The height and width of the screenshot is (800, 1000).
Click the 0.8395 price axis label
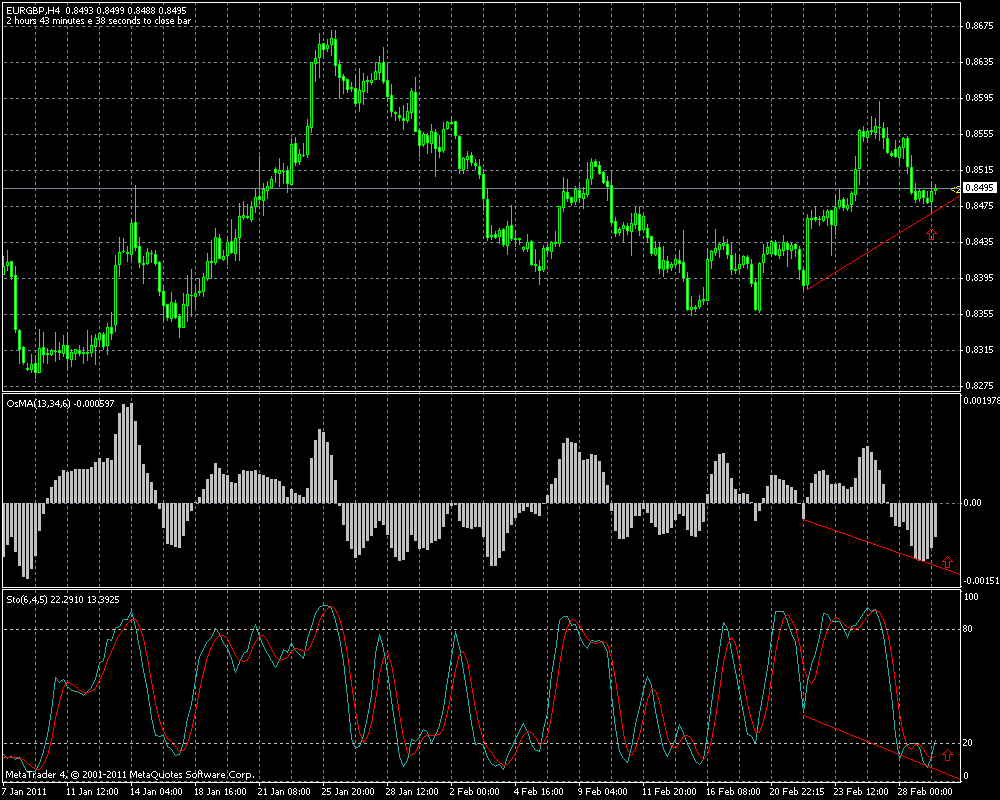(x=979, y=278)
